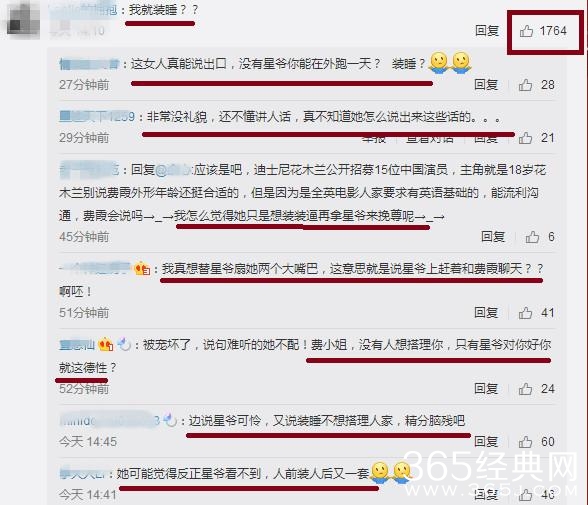Click thumbs-up on the comment with 6 likes
The image size is (588, 505).
click(x=532, y=237)
